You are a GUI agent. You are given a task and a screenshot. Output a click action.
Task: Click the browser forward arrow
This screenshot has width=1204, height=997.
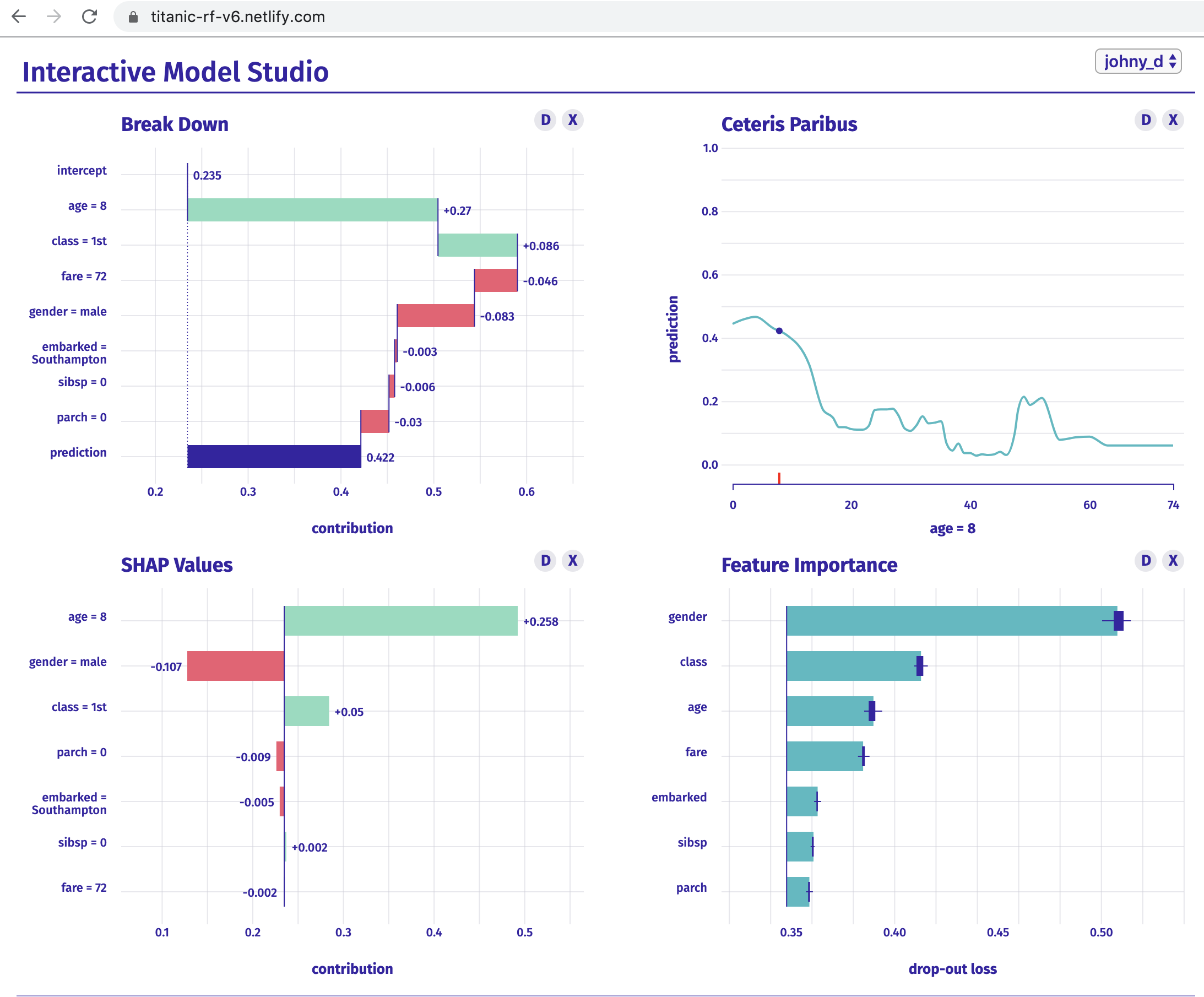click(x=54, y=17)
